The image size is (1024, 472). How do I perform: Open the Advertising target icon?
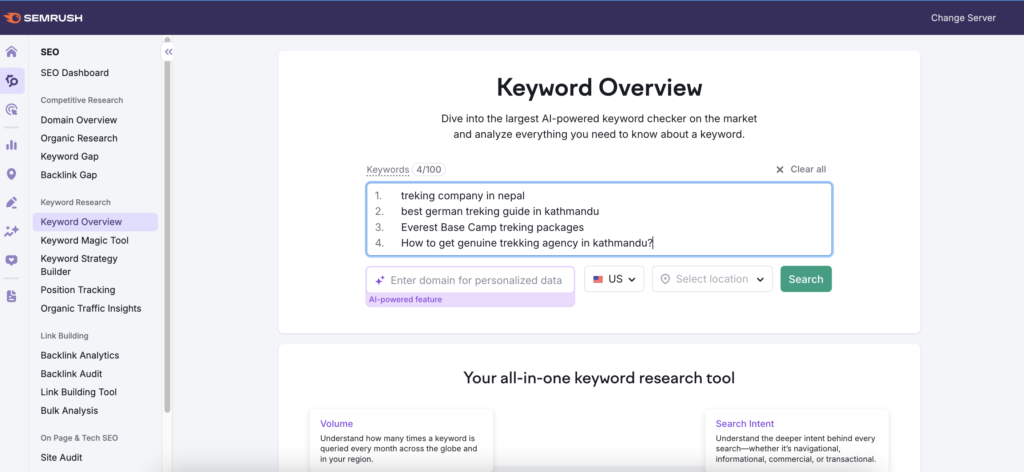12,109
